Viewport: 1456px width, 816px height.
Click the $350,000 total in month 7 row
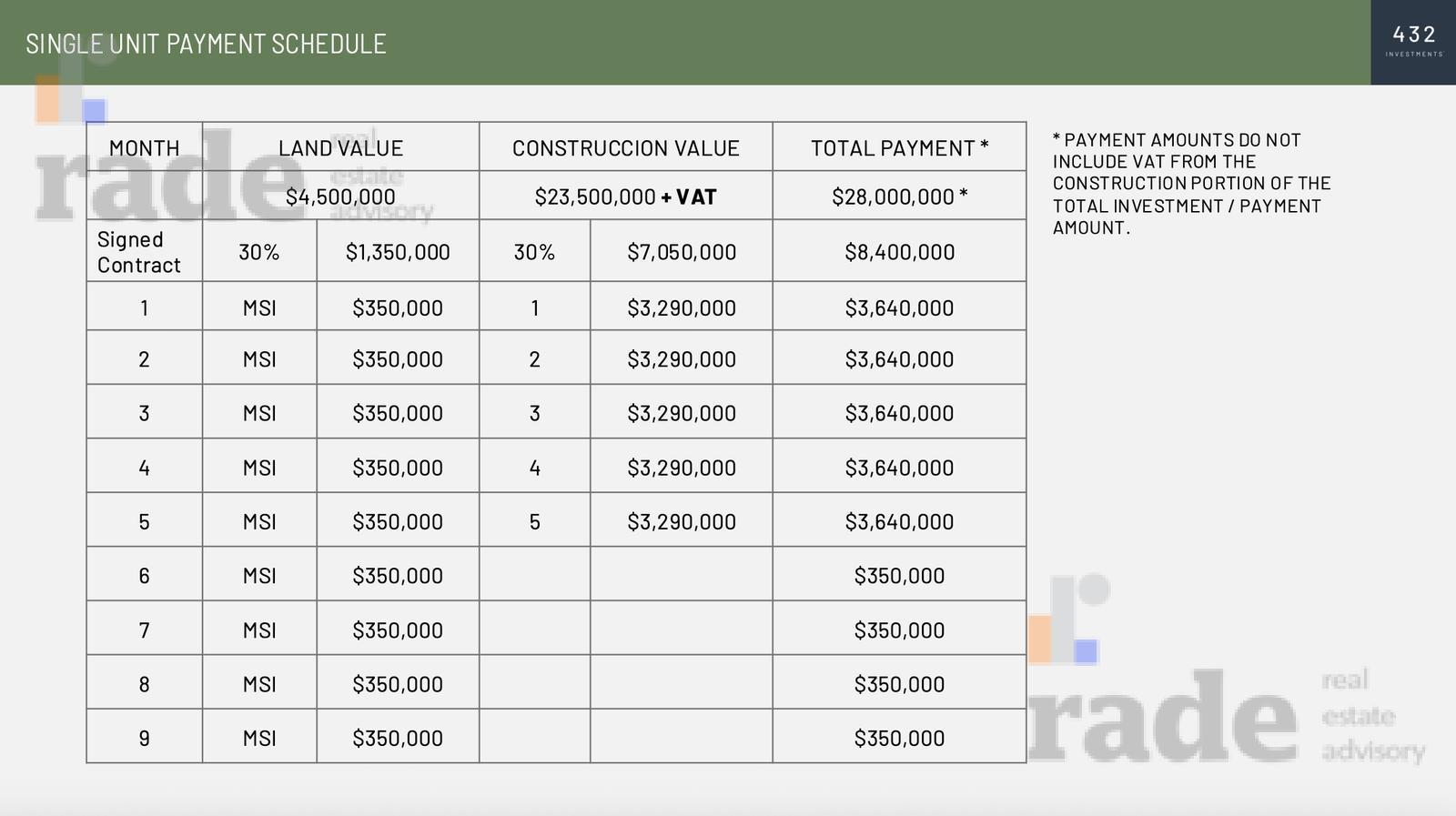pyautogui.click(x=899, y=629)
